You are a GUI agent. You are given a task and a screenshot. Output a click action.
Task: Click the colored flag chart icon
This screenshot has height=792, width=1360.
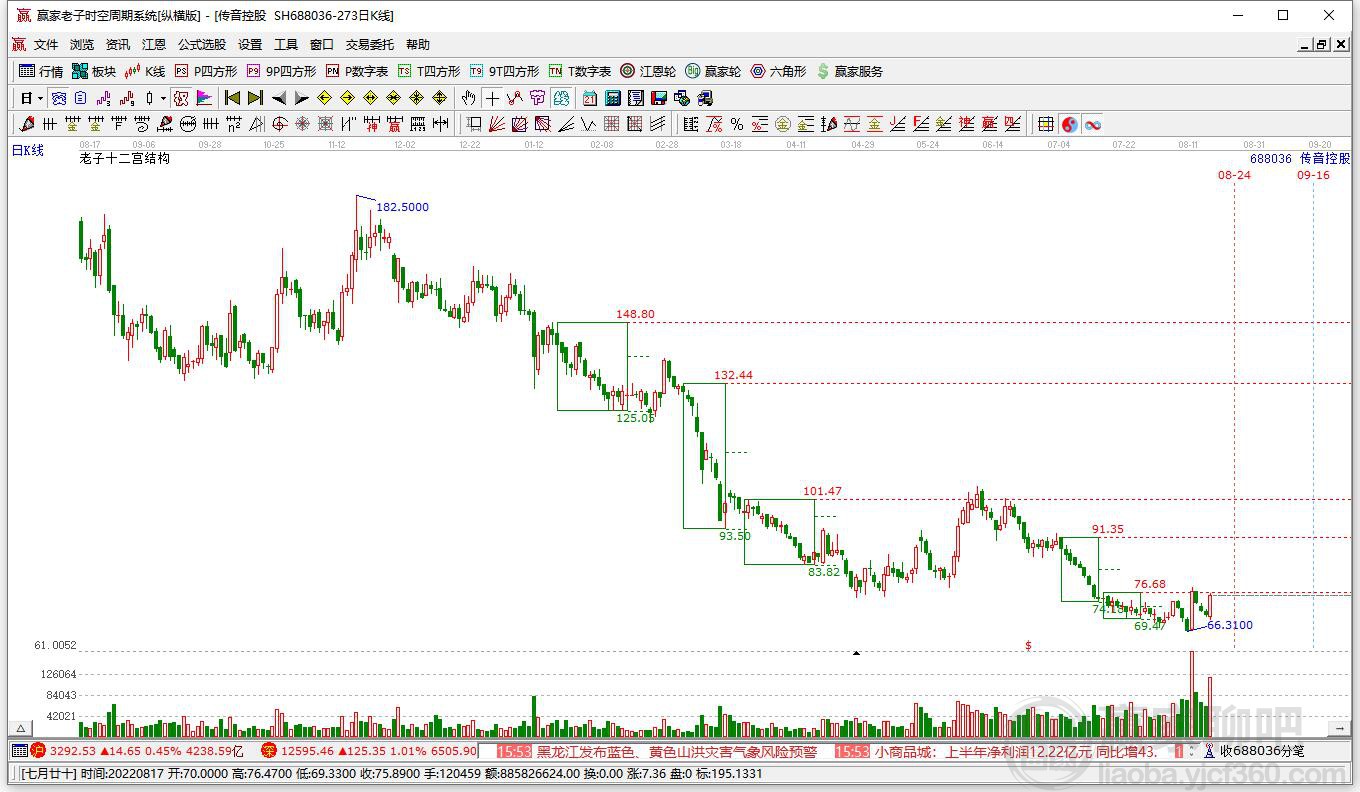point(204,98)
